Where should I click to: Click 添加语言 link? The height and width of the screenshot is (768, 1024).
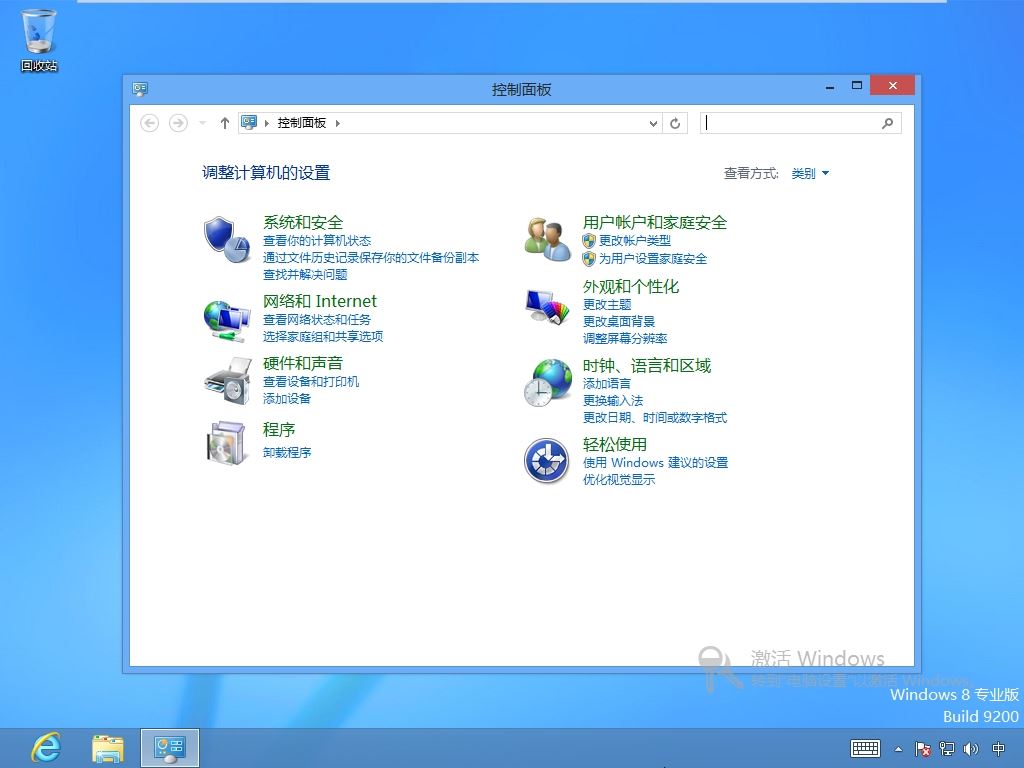607,383
